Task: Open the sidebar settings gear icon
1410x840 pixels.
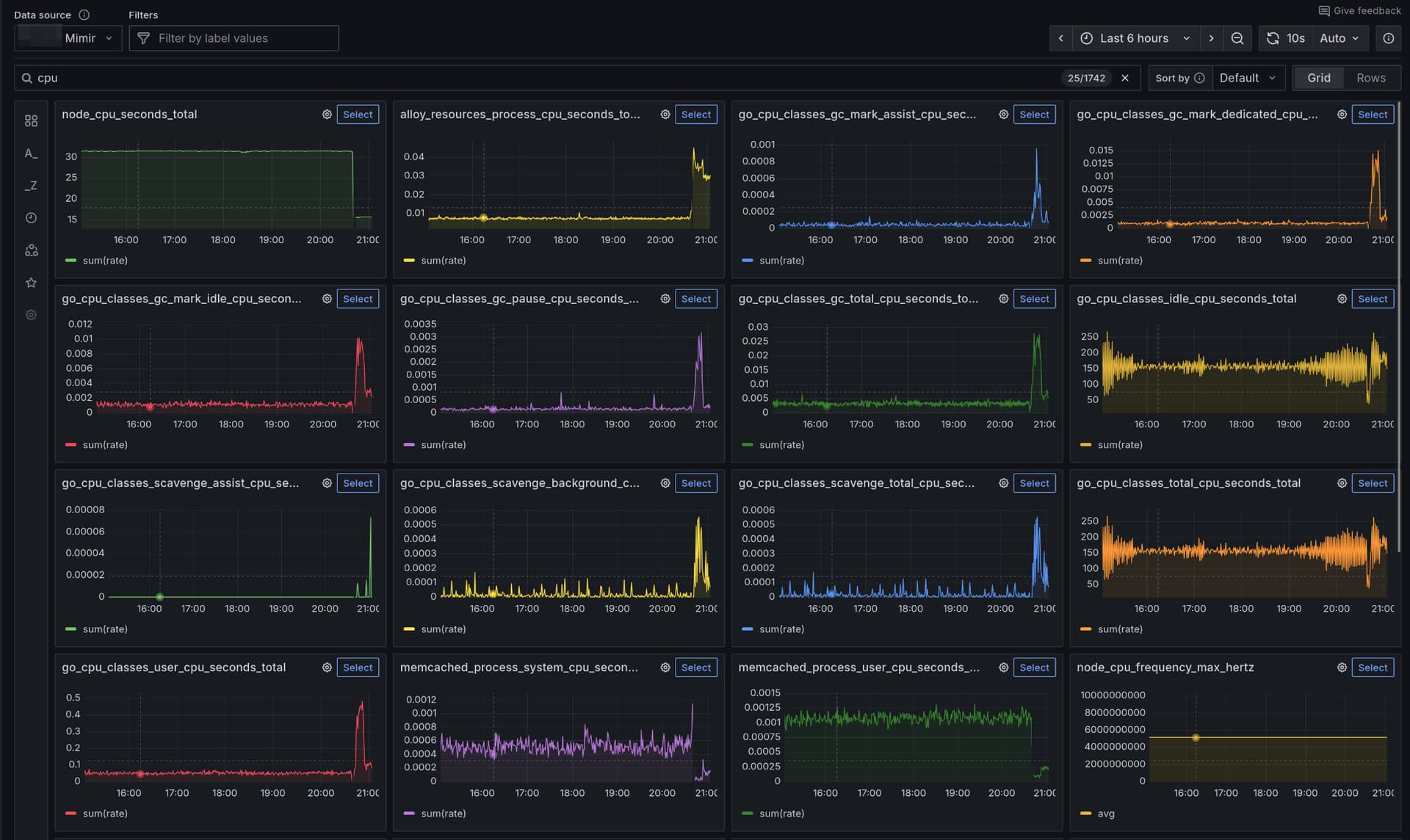Action: [x=31, y=315]
